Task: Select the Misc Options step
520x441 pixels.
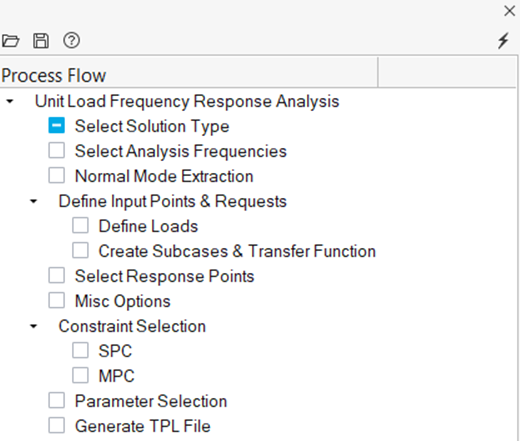Action: (x=123, y=301)
